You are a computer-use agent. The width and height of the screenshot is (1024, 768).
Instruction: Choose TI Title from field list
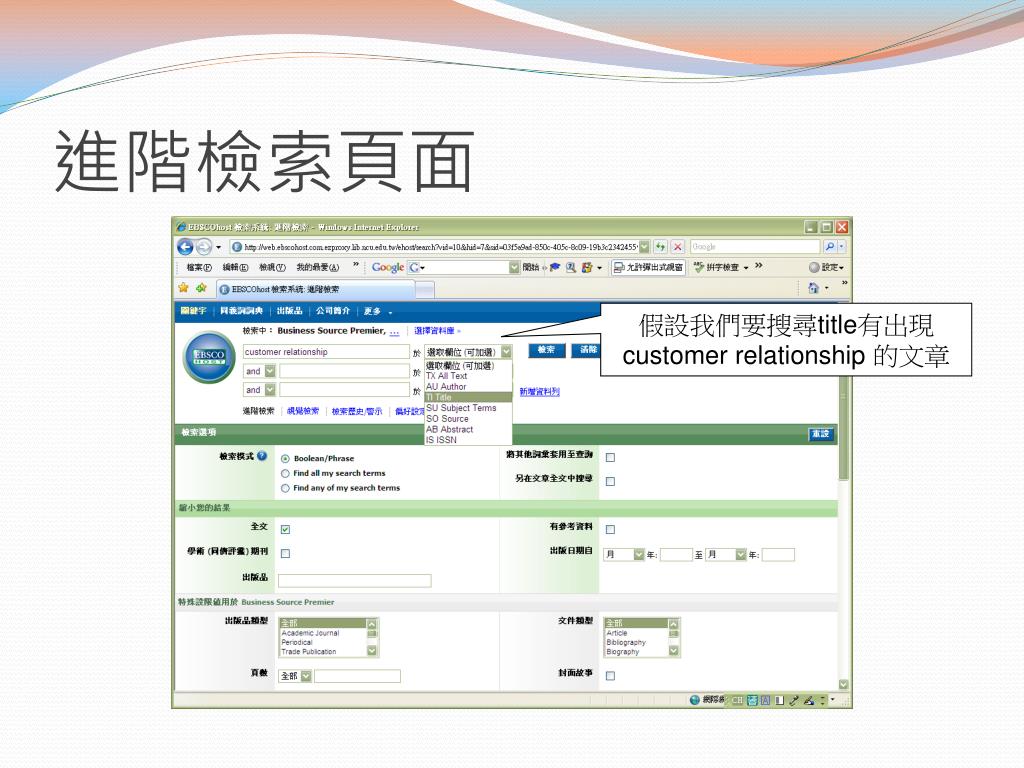click(468, 397)
